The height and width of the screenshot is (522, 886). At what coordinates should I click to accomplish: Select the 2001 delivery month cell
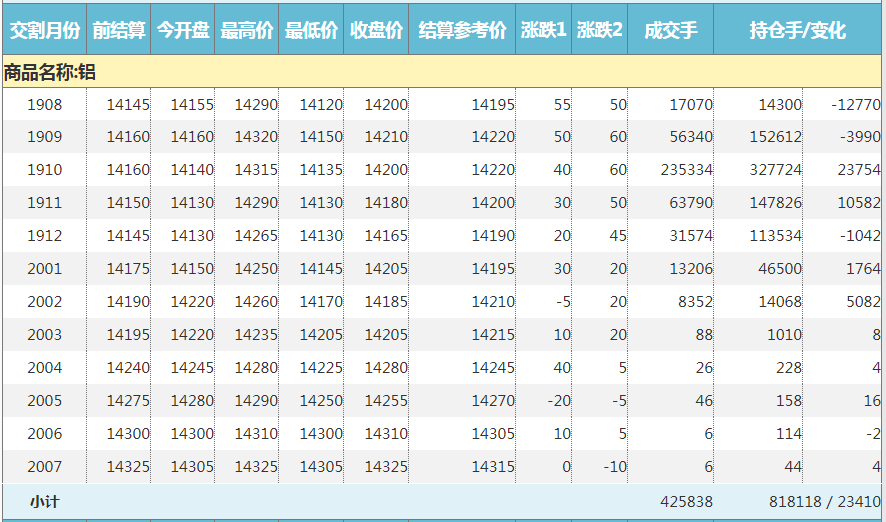pos(44,269)
